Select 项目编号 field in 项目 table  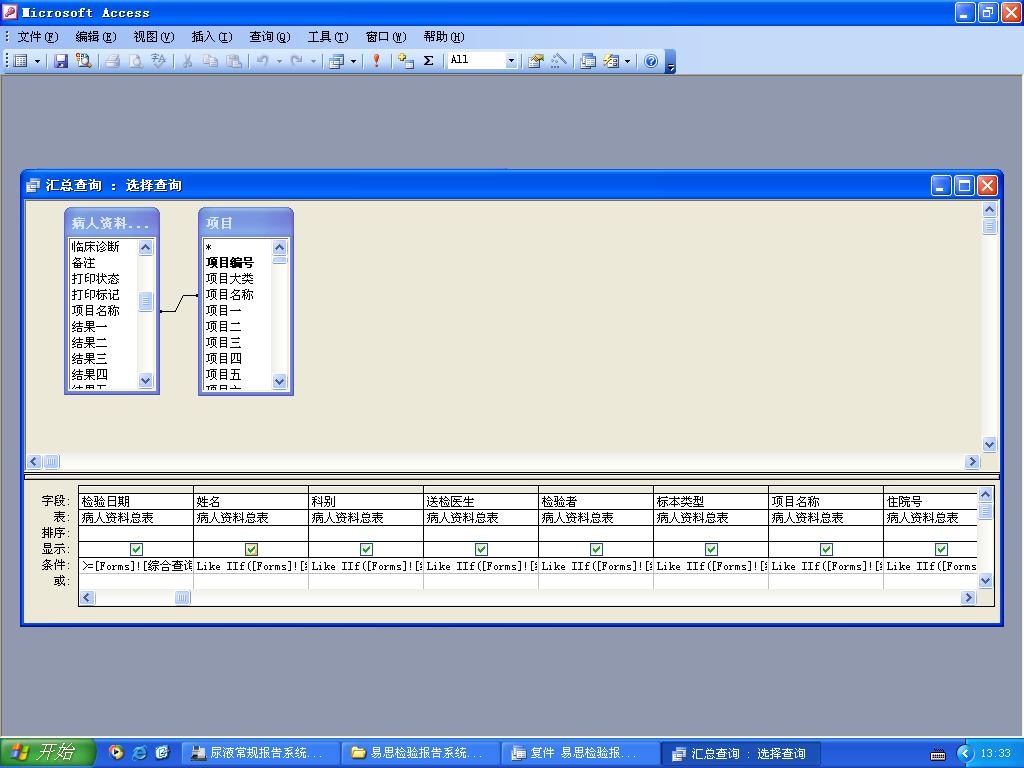click(230, 263)
